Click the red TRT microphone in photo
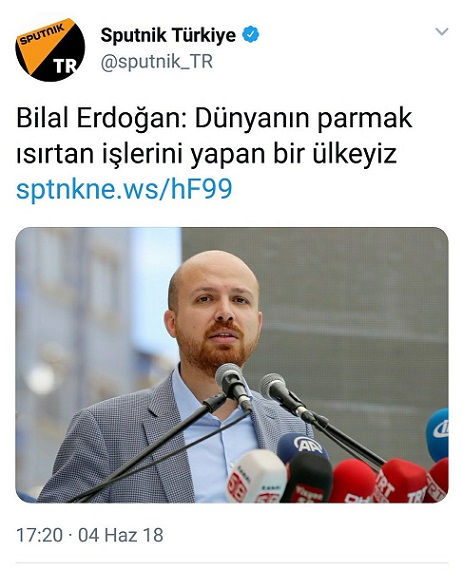 point(401,481)
